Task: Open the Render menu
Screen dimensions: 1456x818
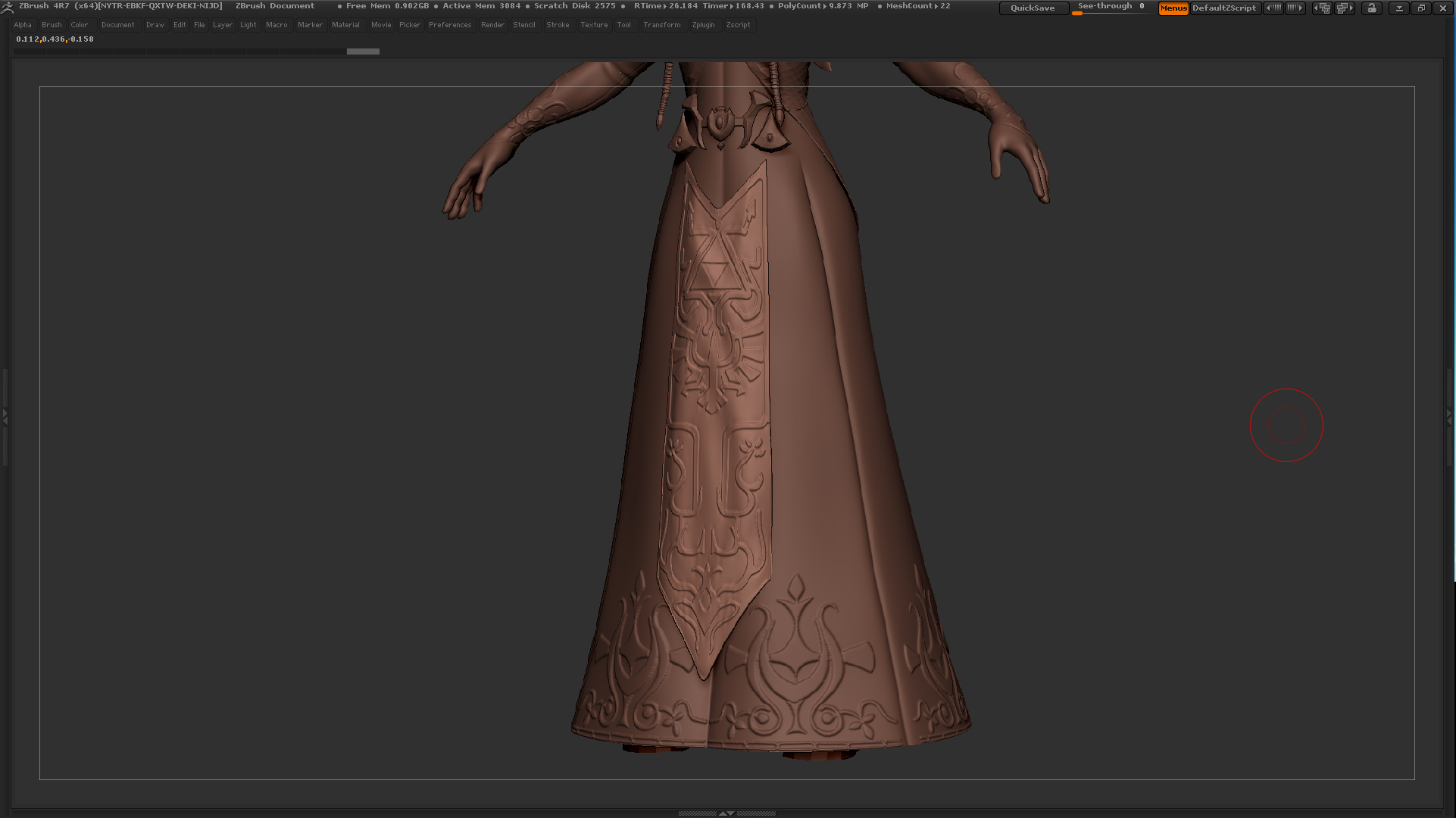Action: (492, 25)
